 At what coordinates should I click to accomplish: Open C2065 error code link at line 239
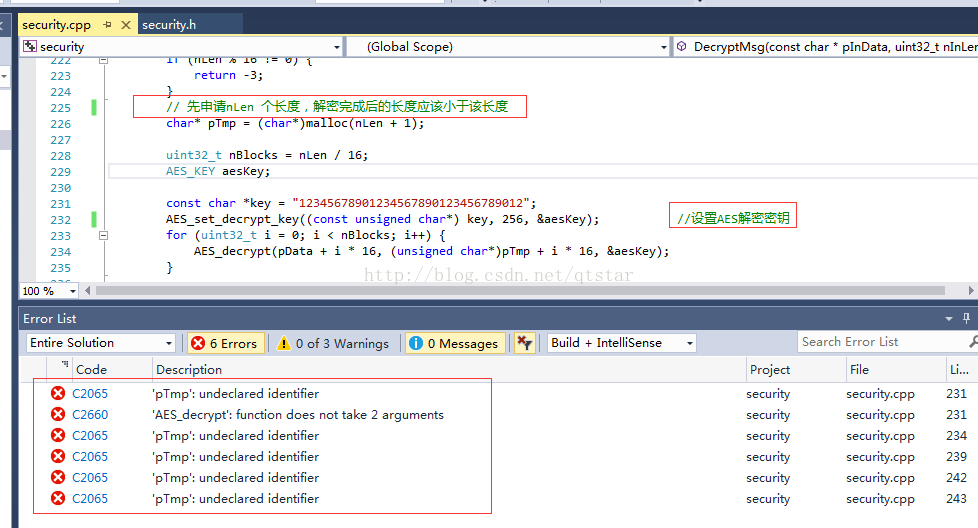tap(90, 457)
